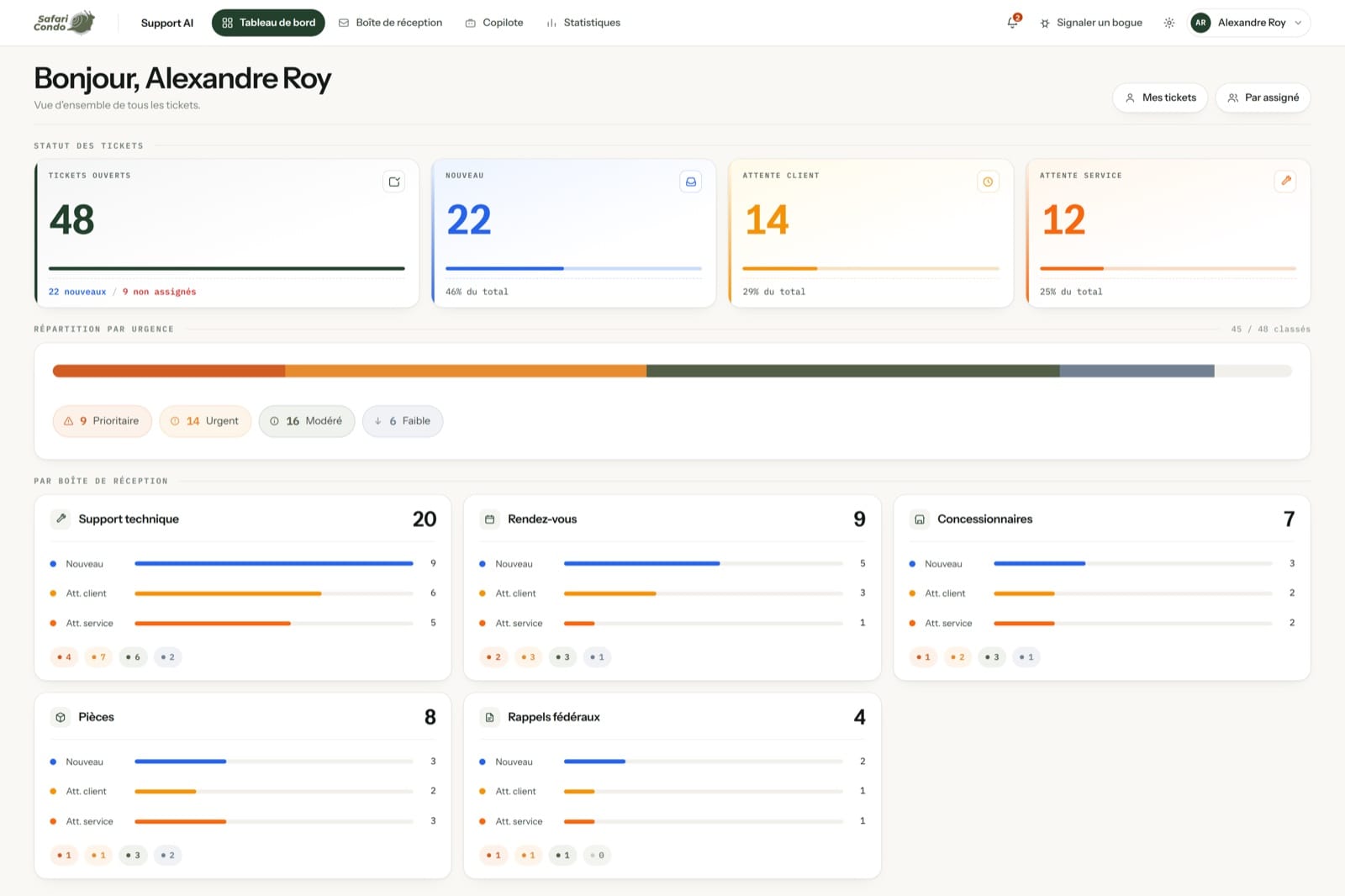
Task: Click the Attente client progress bar
Action: coord(871,268)
